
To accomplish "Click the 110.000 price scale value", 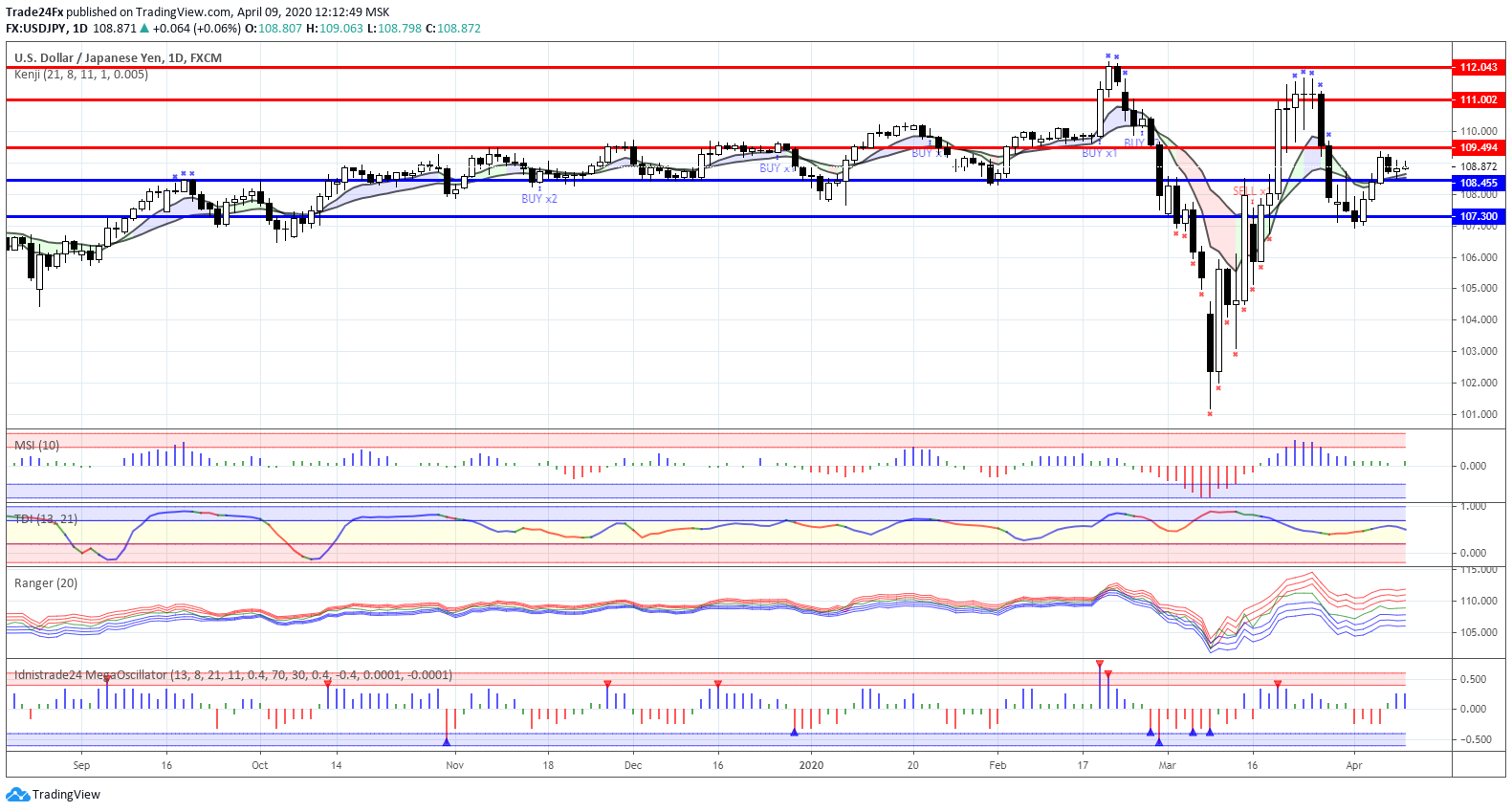I will (1479, 131).
